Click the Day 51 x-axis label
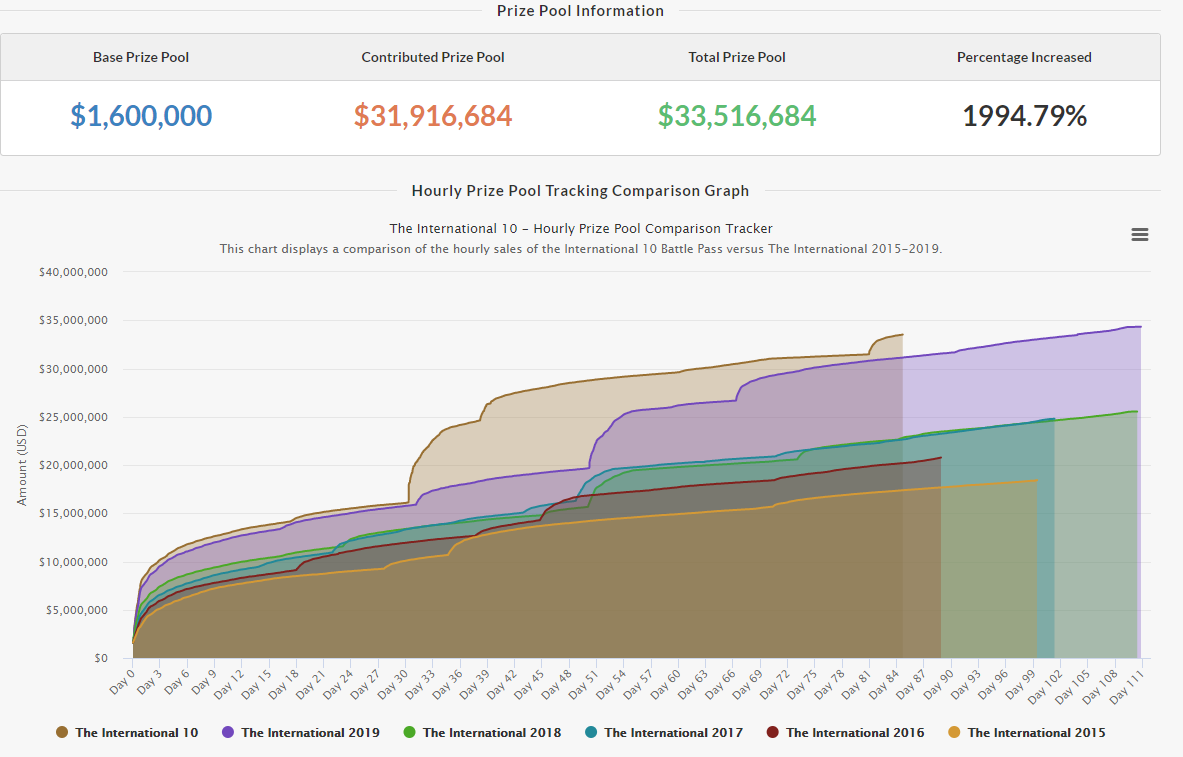The height and width of the screenshot is (757, 1183). pos(582,683)
